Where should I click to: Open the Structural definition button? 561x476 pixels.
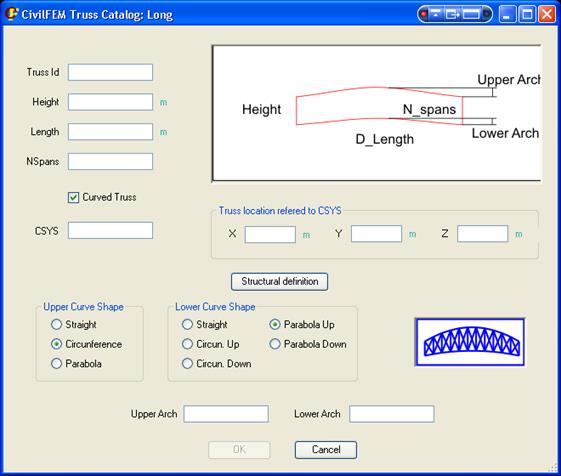pyautogui.click(x=279, y=282)
